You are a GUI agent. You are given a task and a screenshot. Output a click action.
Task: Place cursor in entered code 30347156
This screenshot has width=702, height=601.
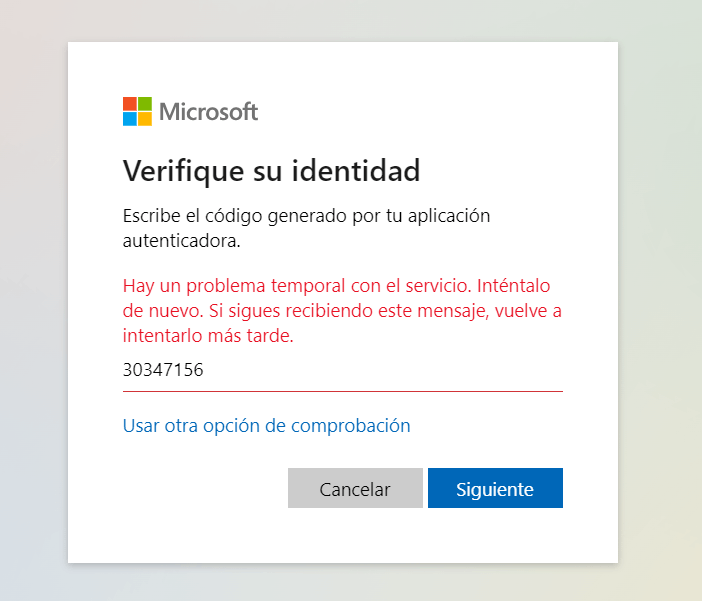(163, 370)
